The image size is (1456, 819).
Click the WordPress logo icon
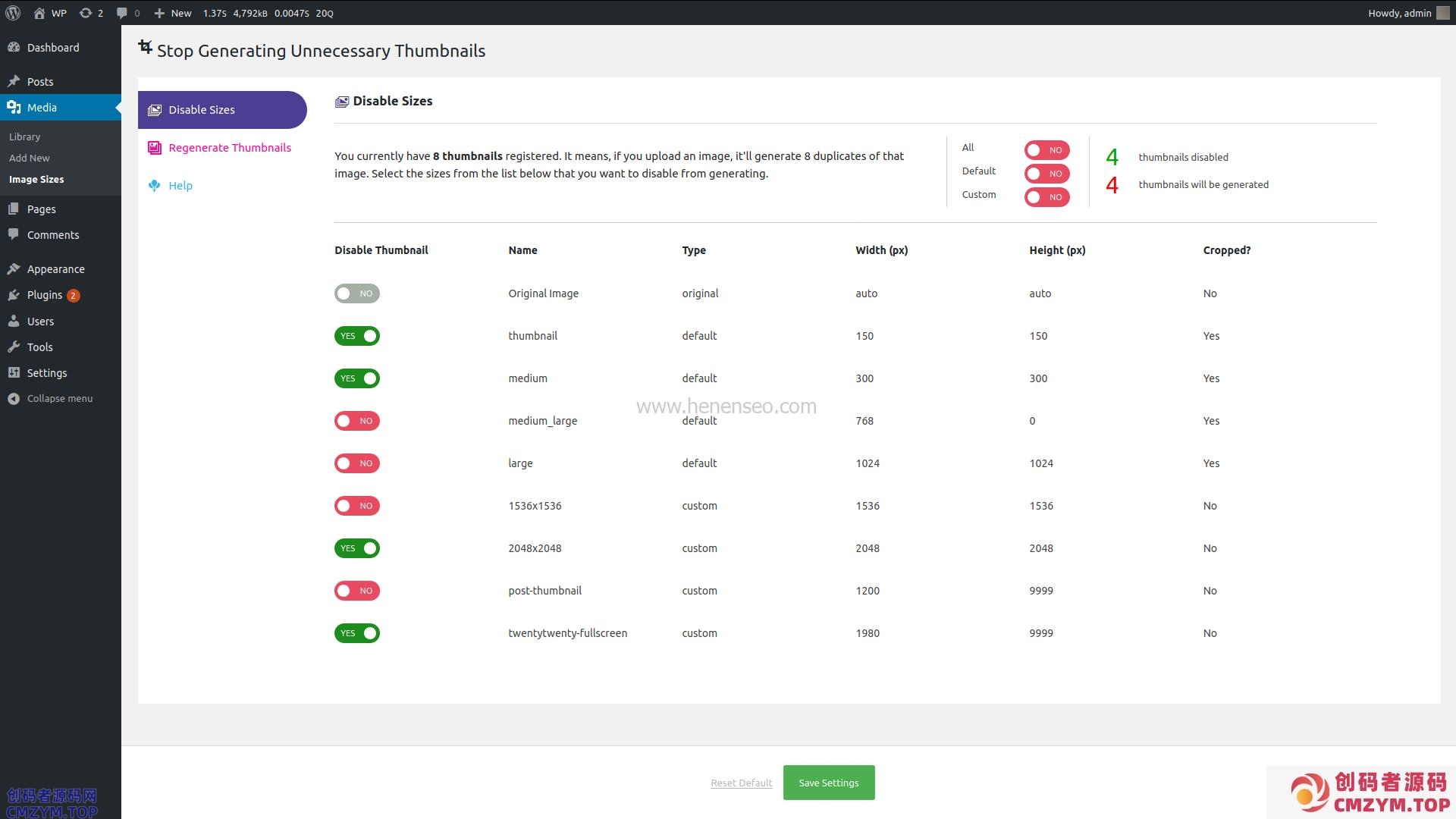[x=13, y=13]
